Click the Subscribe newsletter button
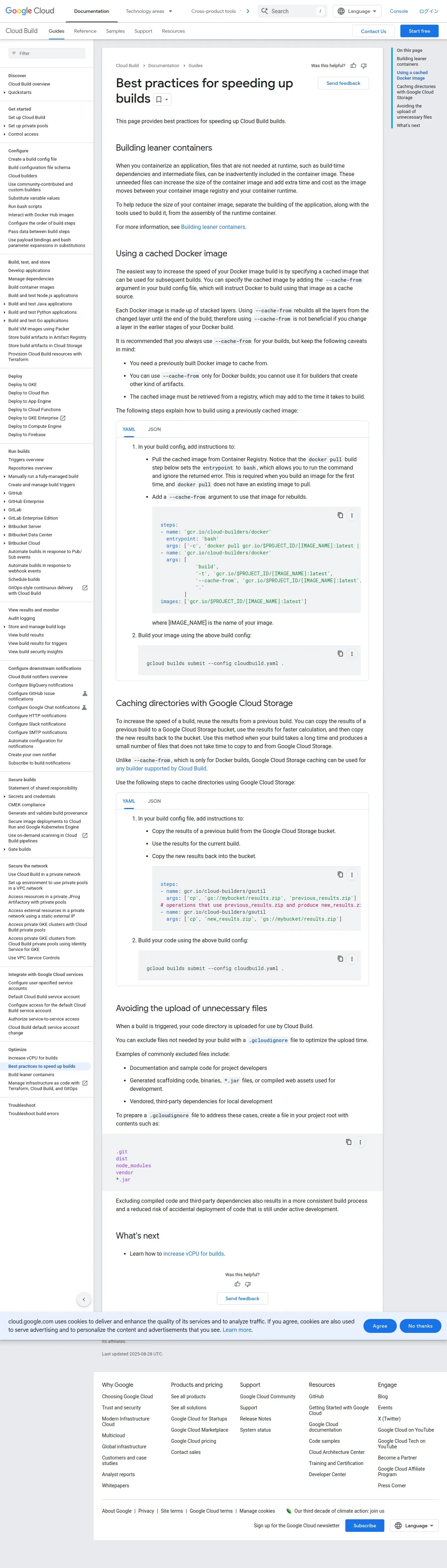The image size is (447, 1568). pos(365,1526)
